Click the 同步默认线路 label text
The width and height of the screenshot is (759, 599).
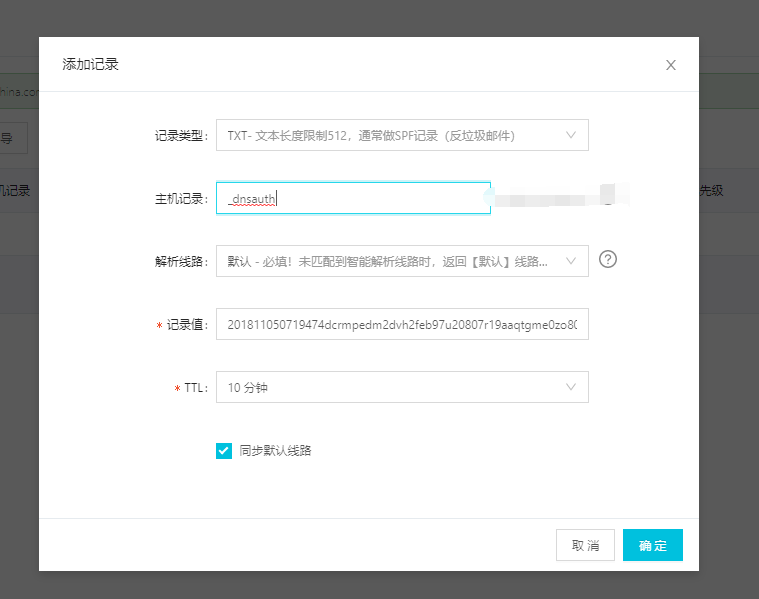coord(275,451)
